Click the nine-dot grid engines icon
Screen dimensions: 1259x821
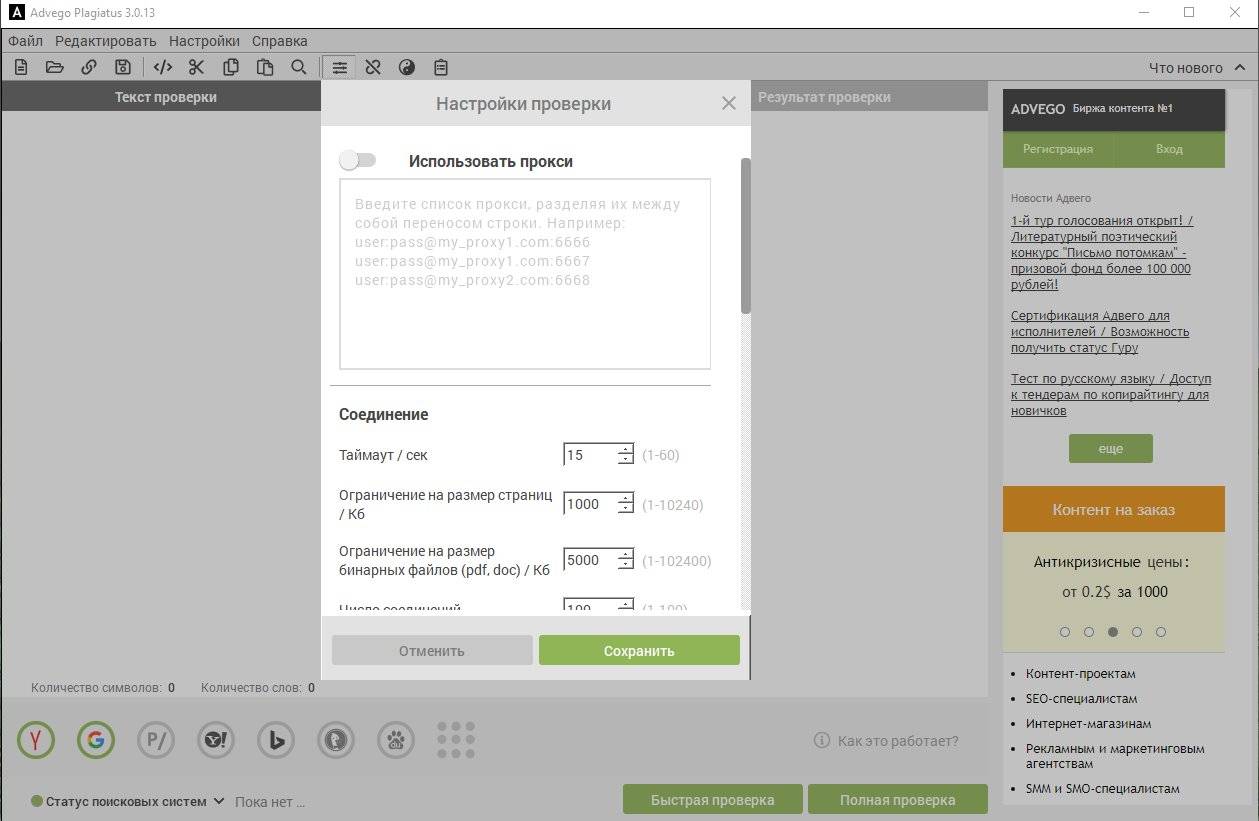coord(456,740)
